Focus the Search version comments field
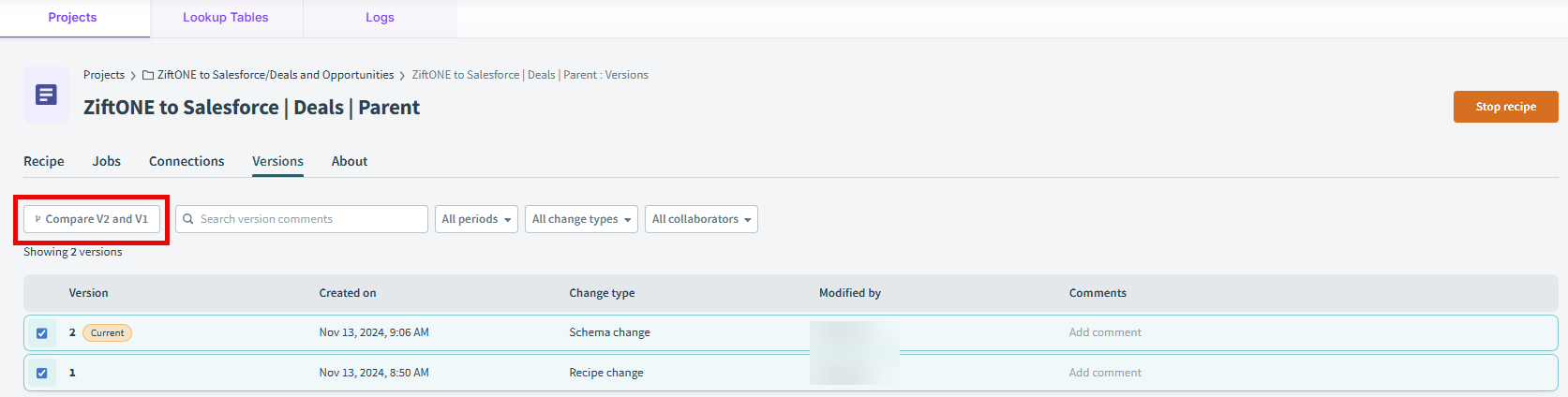 point(302,219)
